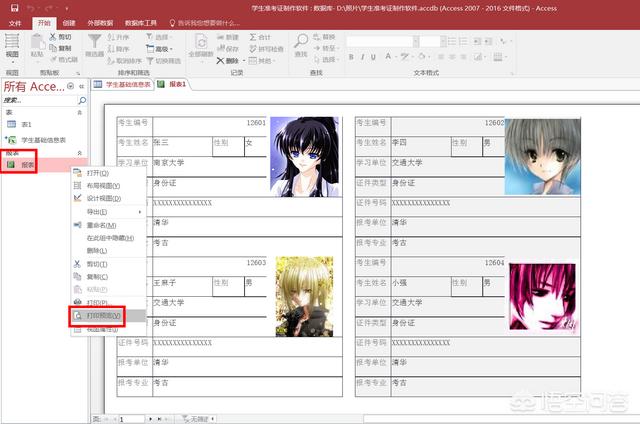The width and height of the screenshot is (640, 424).
Task: Choose 打印预览 print preview in context menu
Action: pyautogui.click(x=109, y=315)
